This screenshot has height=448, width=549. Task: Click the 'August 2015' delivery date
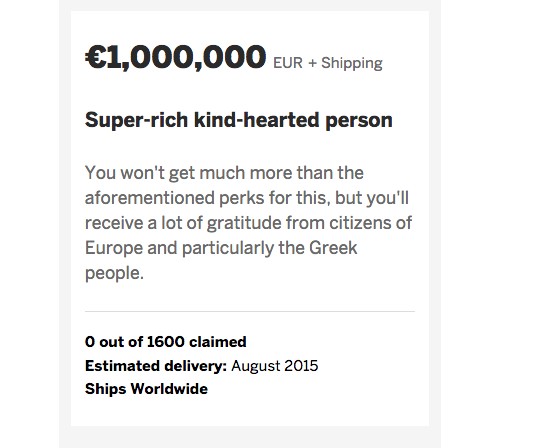point(274,366)
